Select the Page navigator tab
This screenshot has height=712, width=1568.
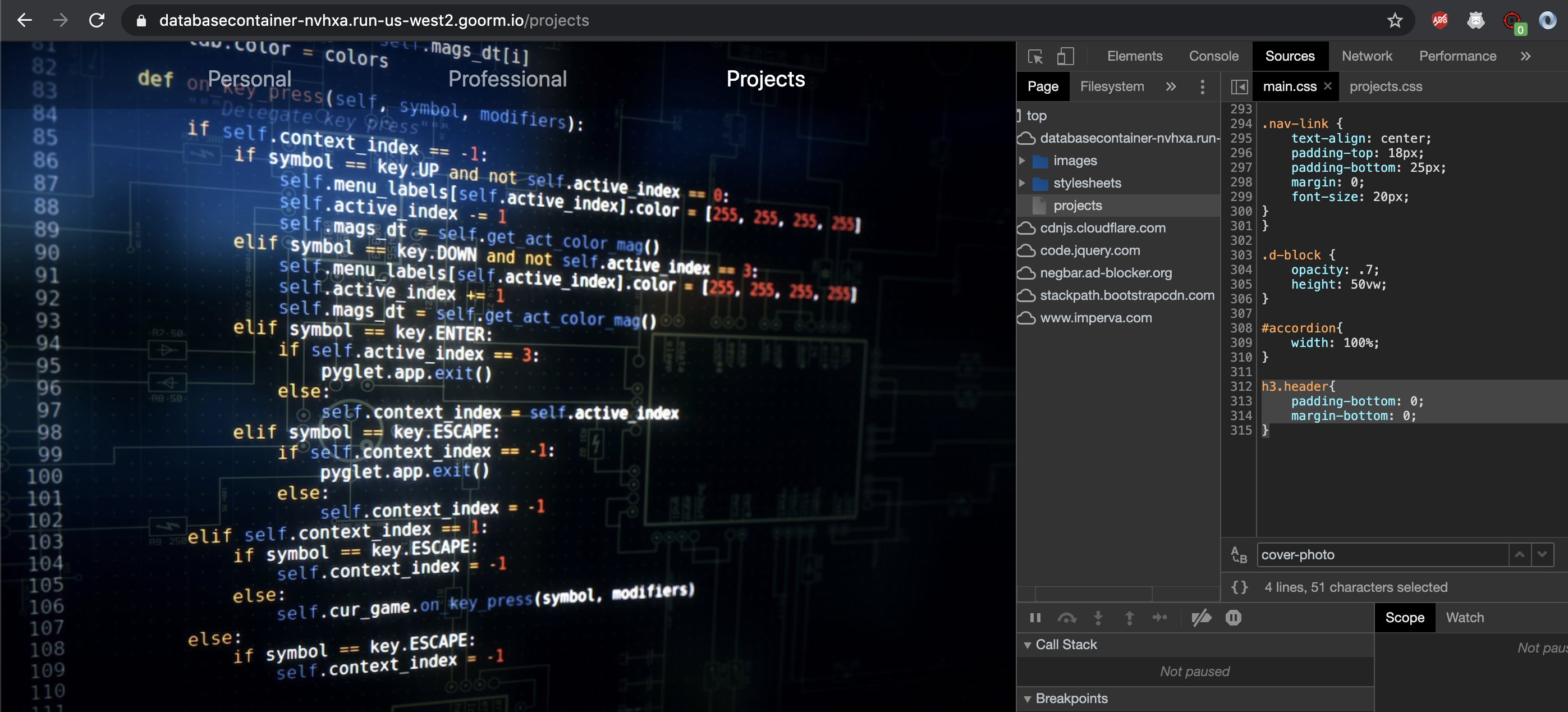[1043, 86]
